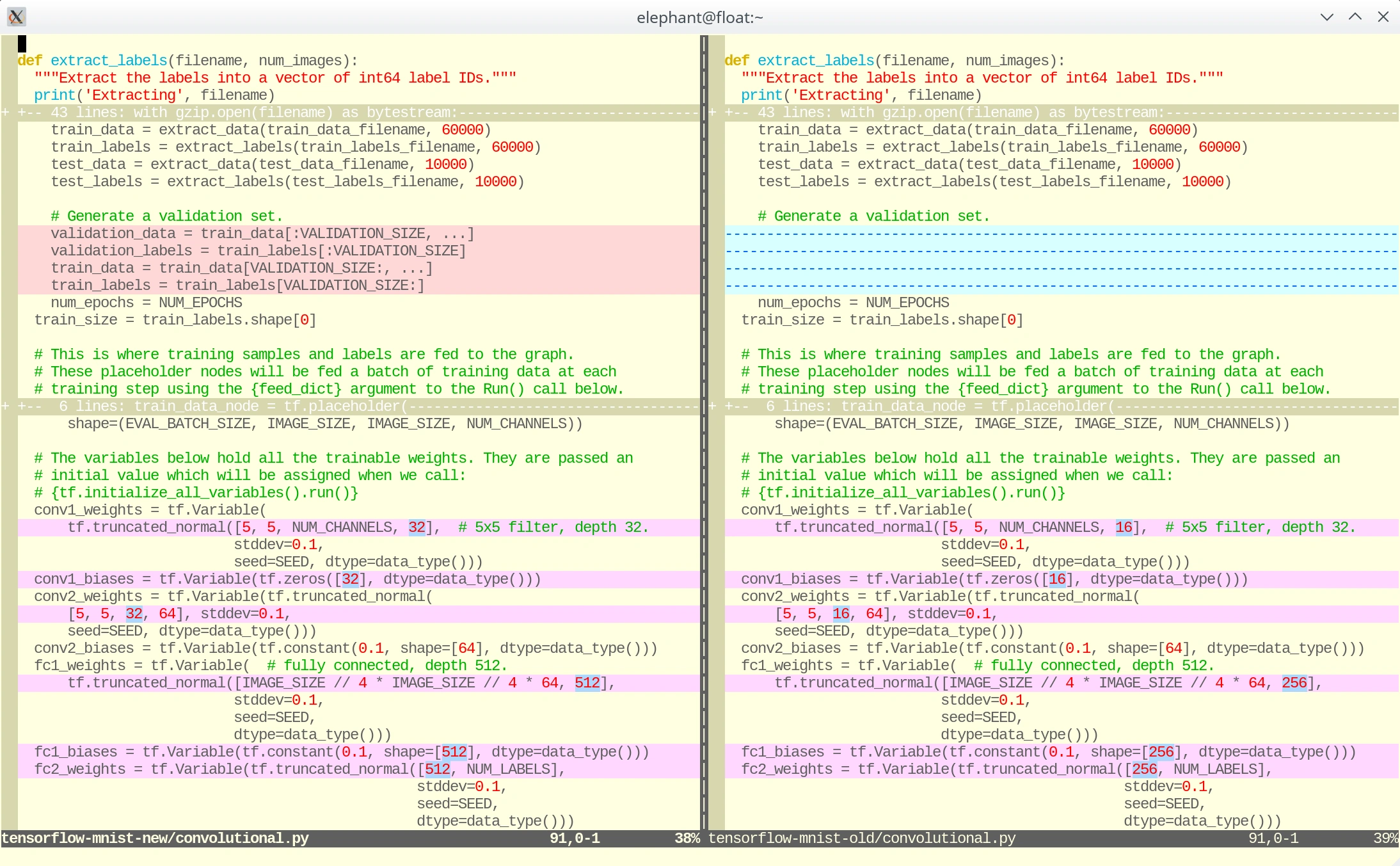This screenshot has height=866, width=1400.
Task: Click the X11 application icon in title bar
Action: 16,17
